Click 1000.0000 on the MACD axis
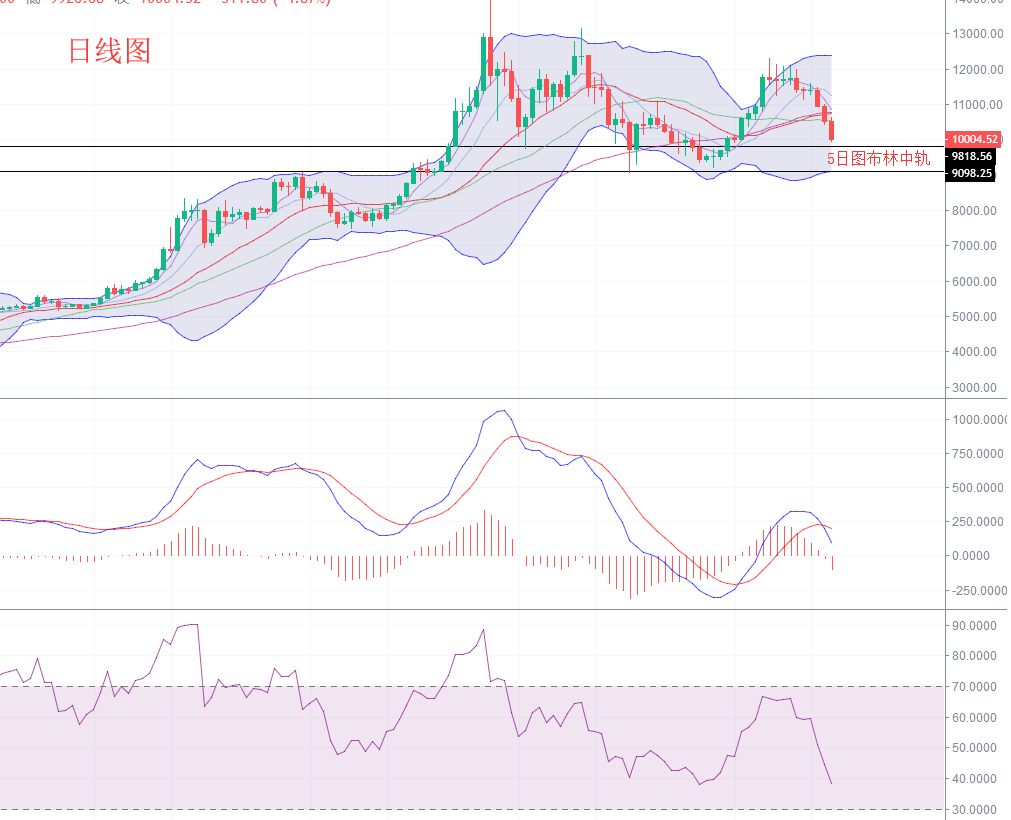 coord(975,420)
